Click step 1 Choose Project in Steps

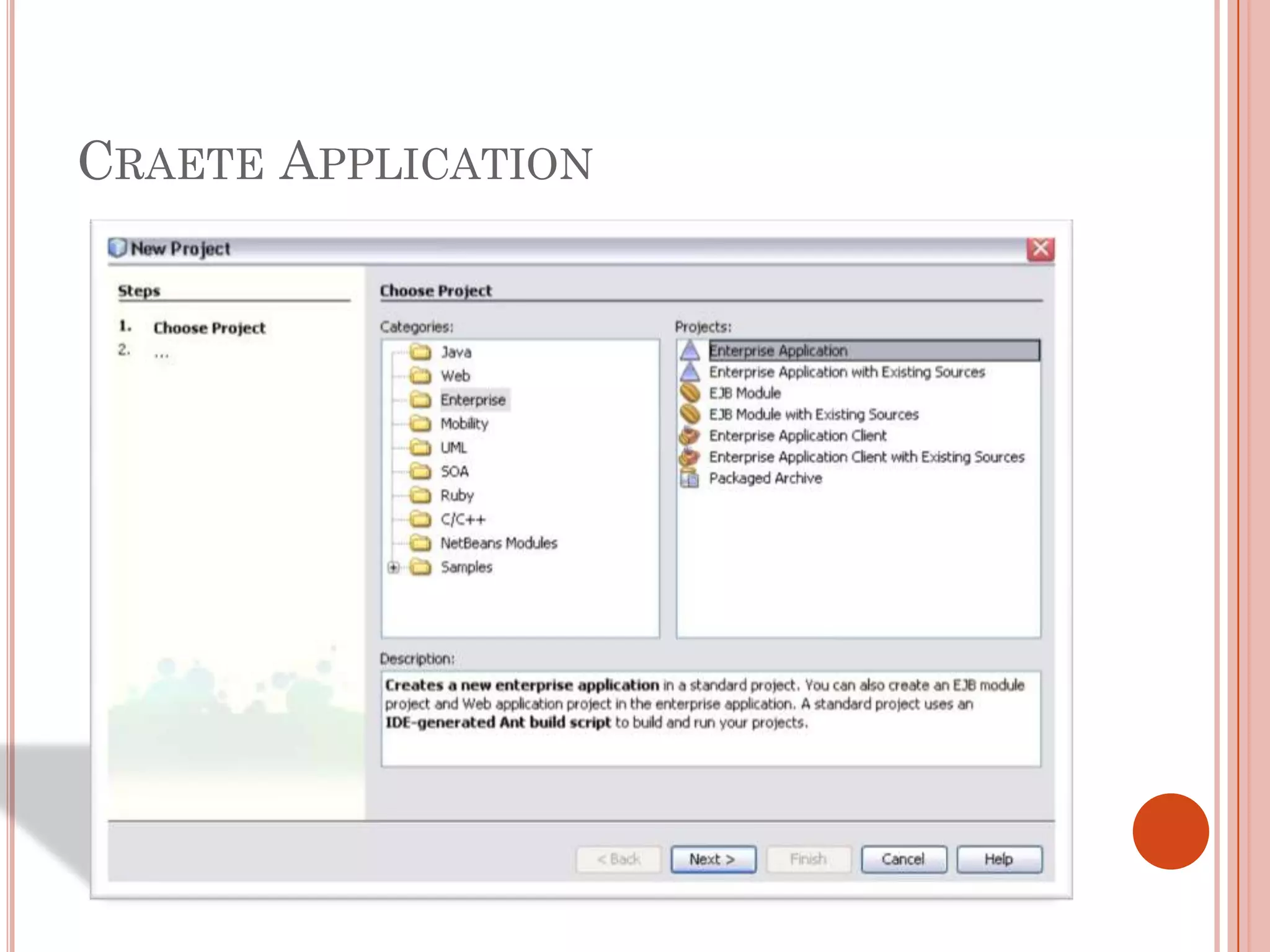pyautogui.click(x=209, y=328)
